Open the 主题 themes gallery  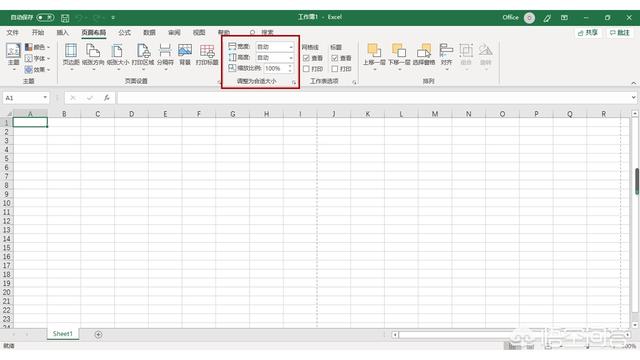[x=13, y=56]
